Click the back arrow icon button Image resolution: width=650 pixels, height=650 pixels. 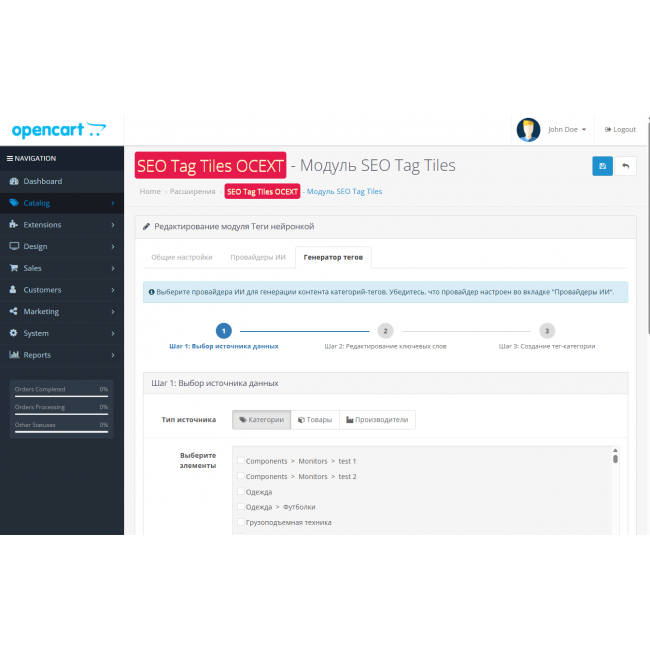coord(625,166)
